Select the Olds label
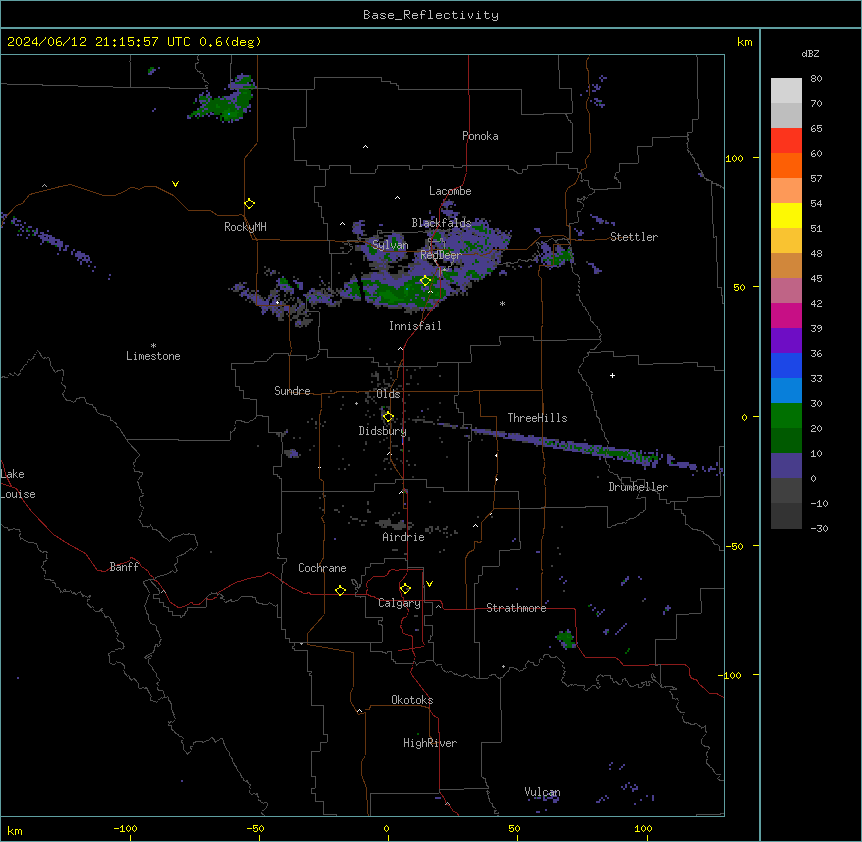The height and width of the screenshot is (842, 862). [388, 394]
